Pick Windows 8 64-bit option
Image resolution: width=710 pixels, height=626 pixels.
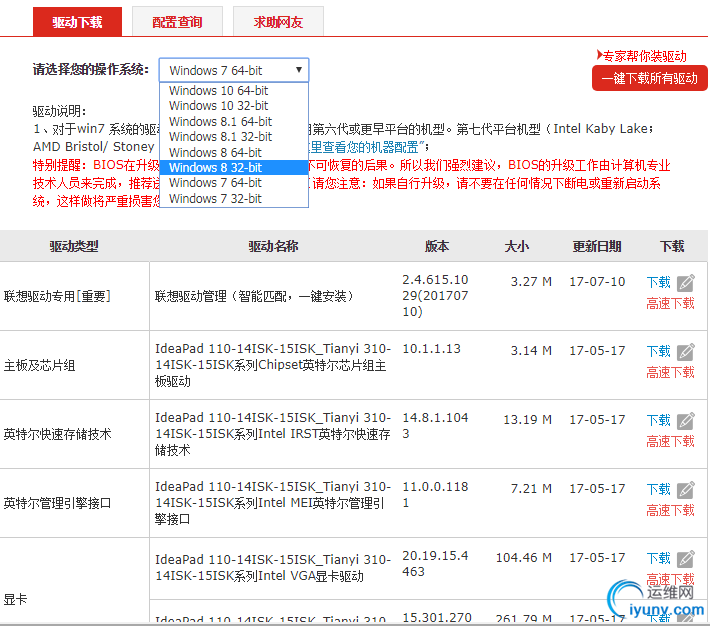pos(234,152)
